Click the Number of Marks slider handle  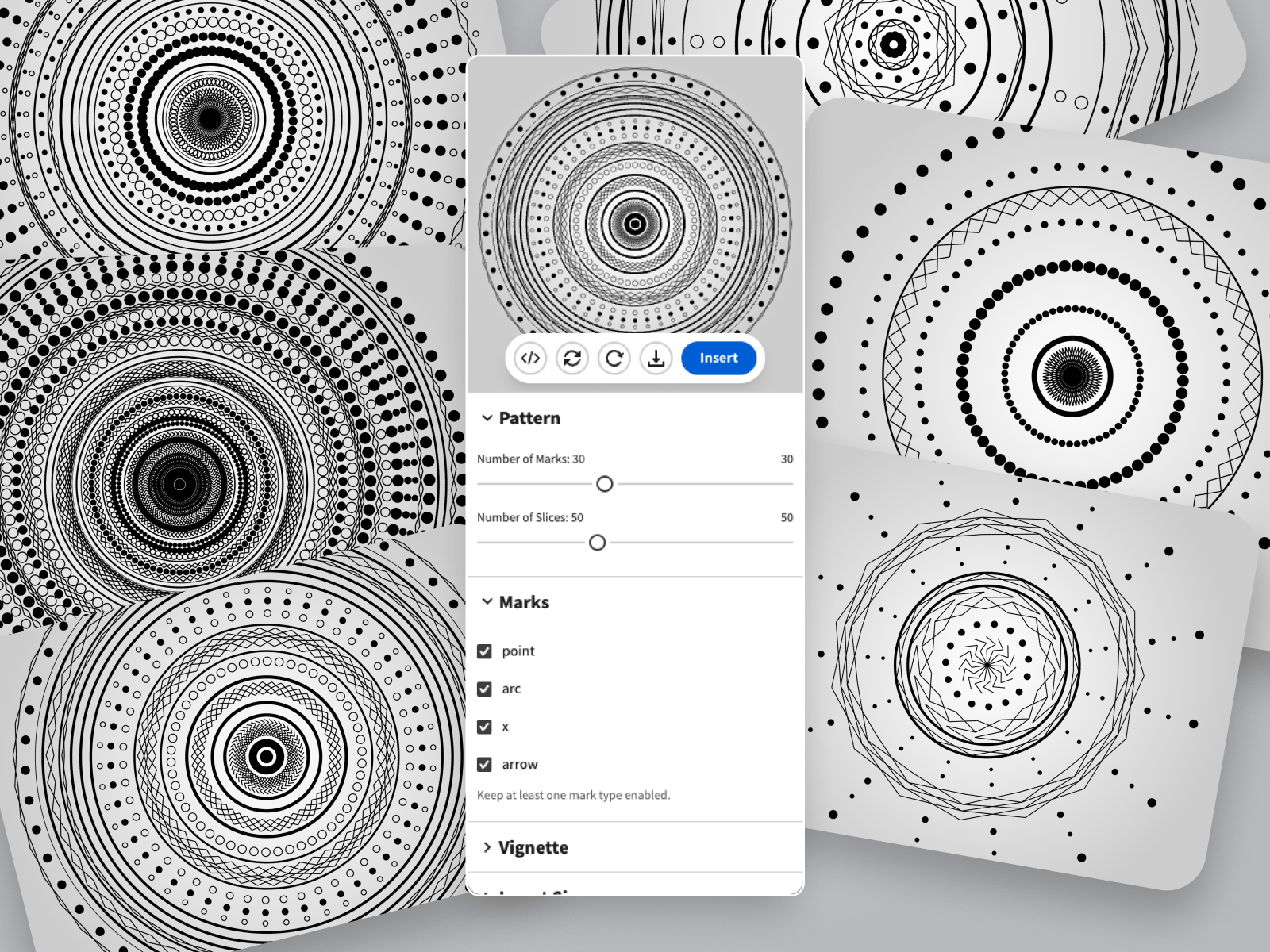[605, 484]
